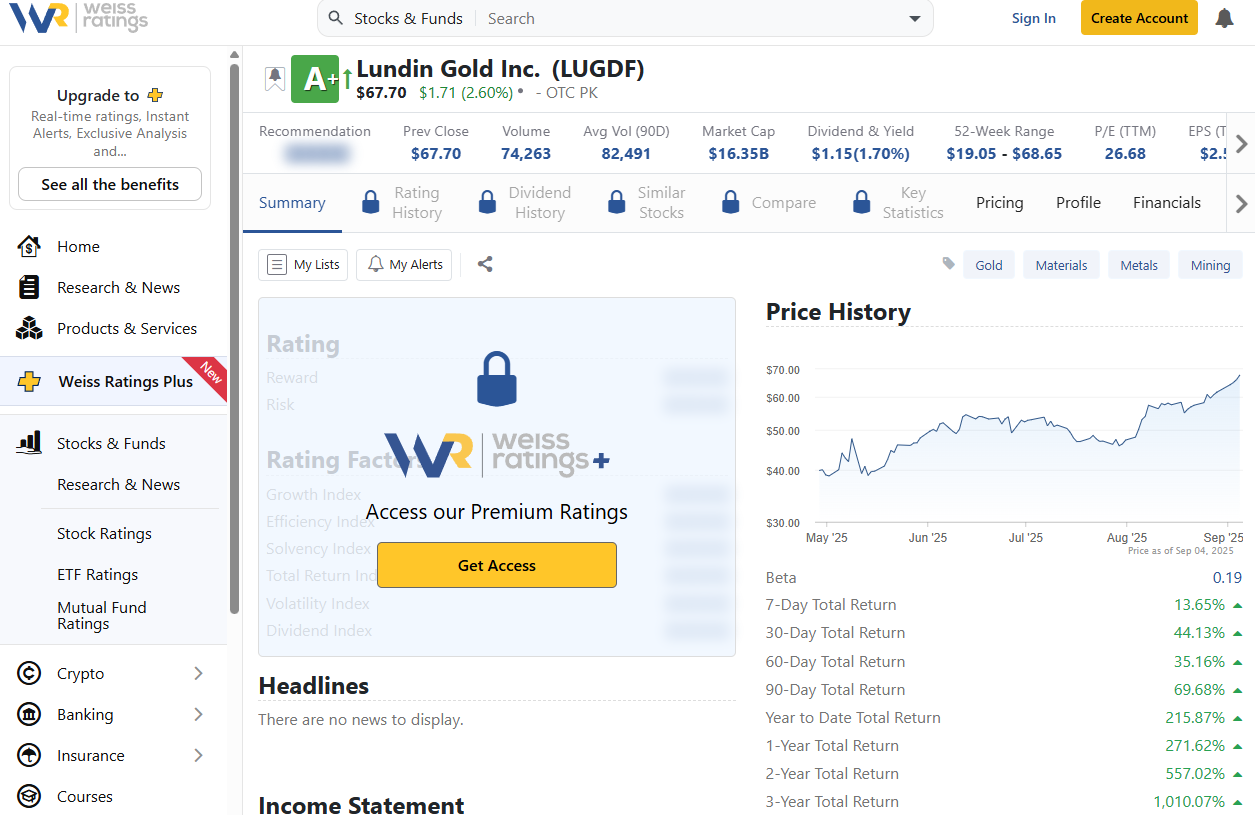Click the Compare lock icon
The height and width of the screenshot is (815, 1255).
[x=731, y=203]
